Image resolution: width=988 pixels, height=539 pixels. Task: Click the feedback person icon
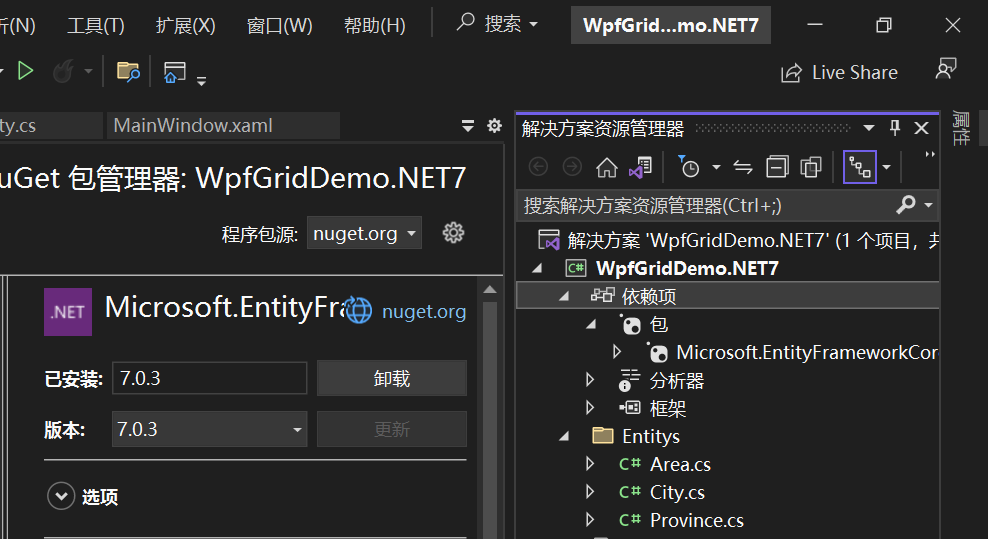(946, 69)
